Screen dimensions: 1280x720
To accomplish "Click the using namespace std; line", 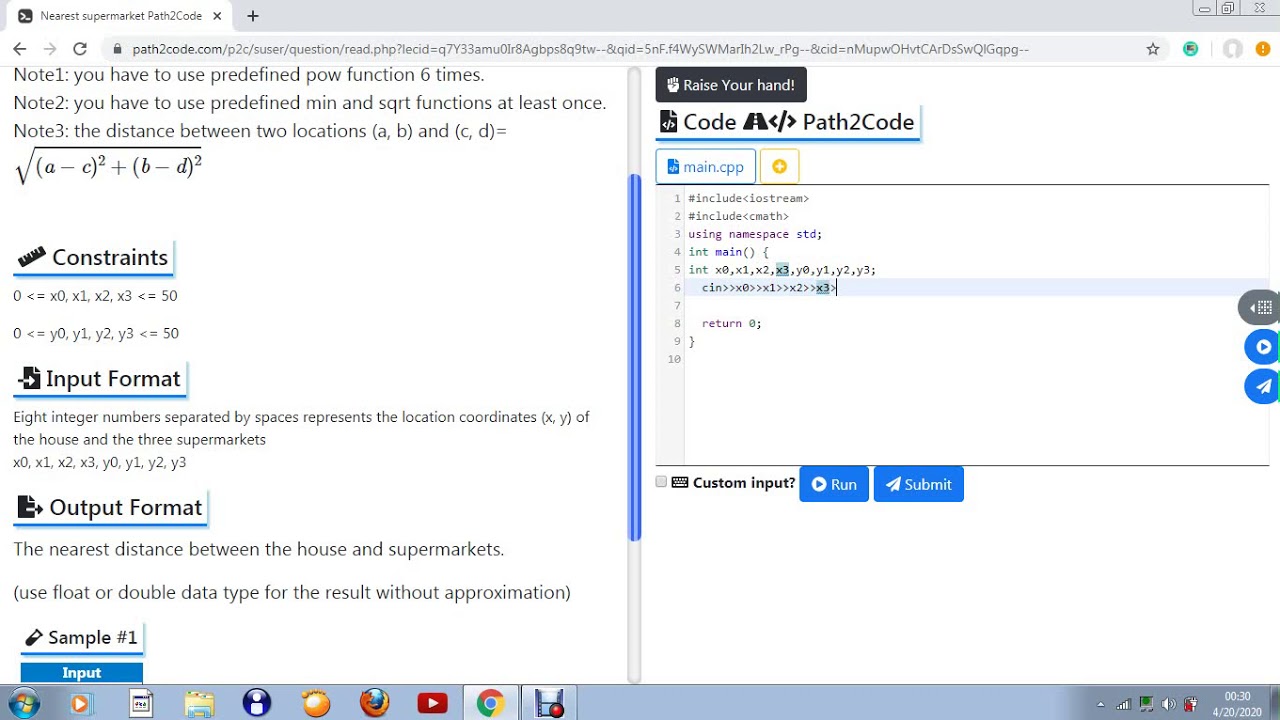I will click(x=755, y=234).
